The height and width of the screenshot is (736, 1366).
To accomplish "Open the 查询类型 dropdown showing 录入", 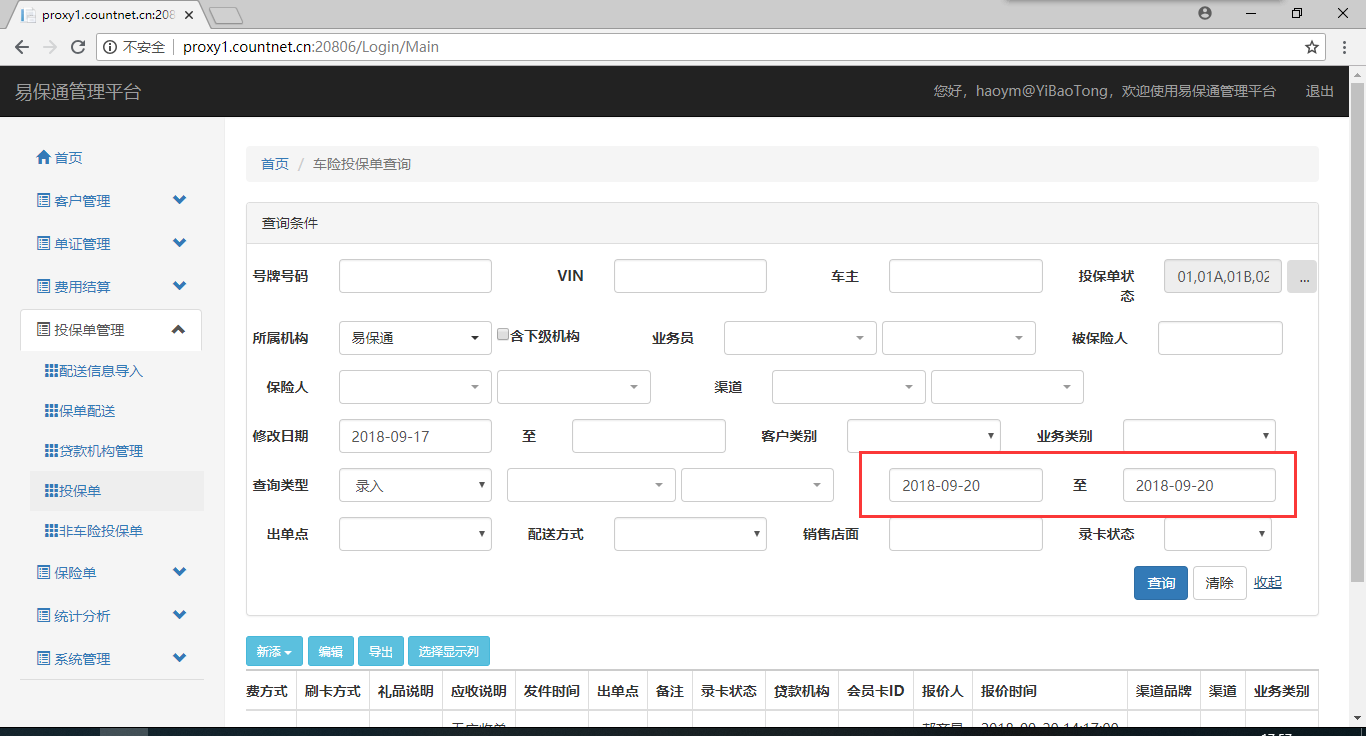I will 415,486.
